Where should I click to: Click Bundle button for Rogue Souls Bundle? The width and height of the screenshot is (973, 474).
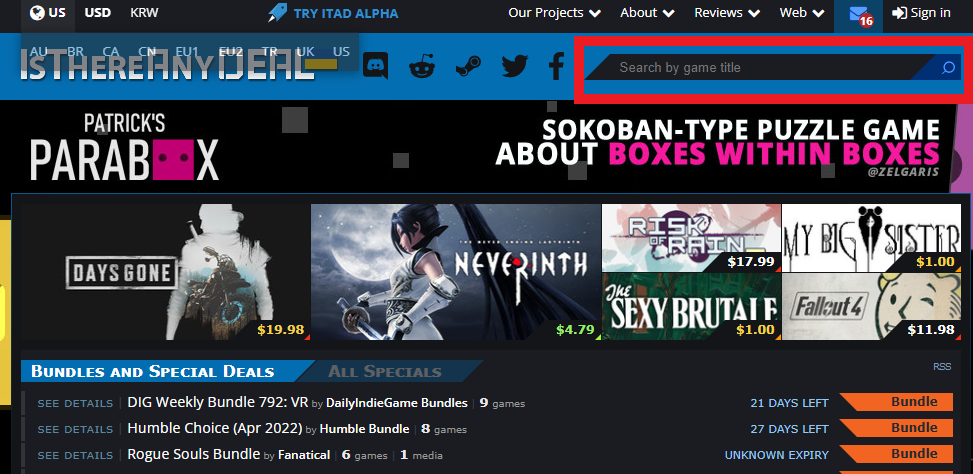pyautogui.click(x=897, y=454)
